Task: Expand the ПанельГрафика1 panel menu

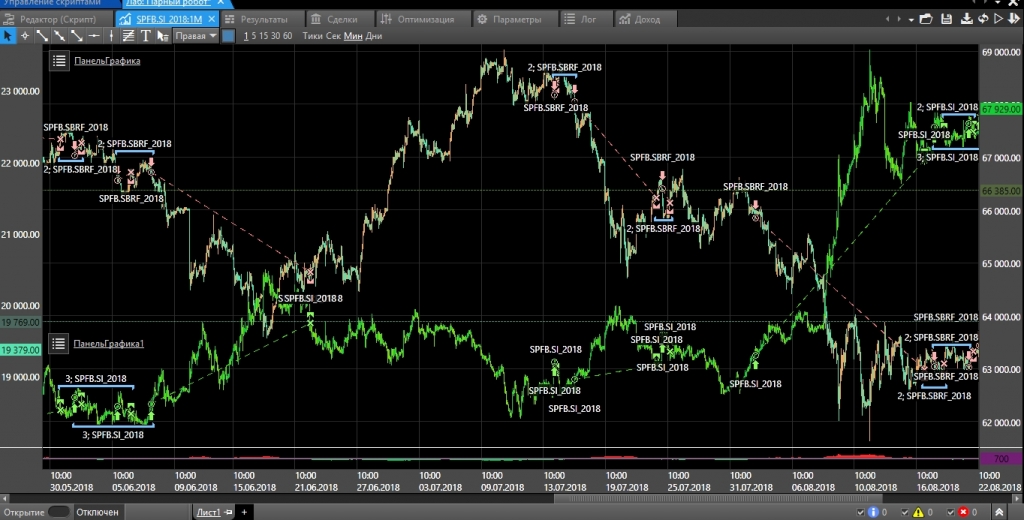Action: pyautogui.click(x=59, y=344)
